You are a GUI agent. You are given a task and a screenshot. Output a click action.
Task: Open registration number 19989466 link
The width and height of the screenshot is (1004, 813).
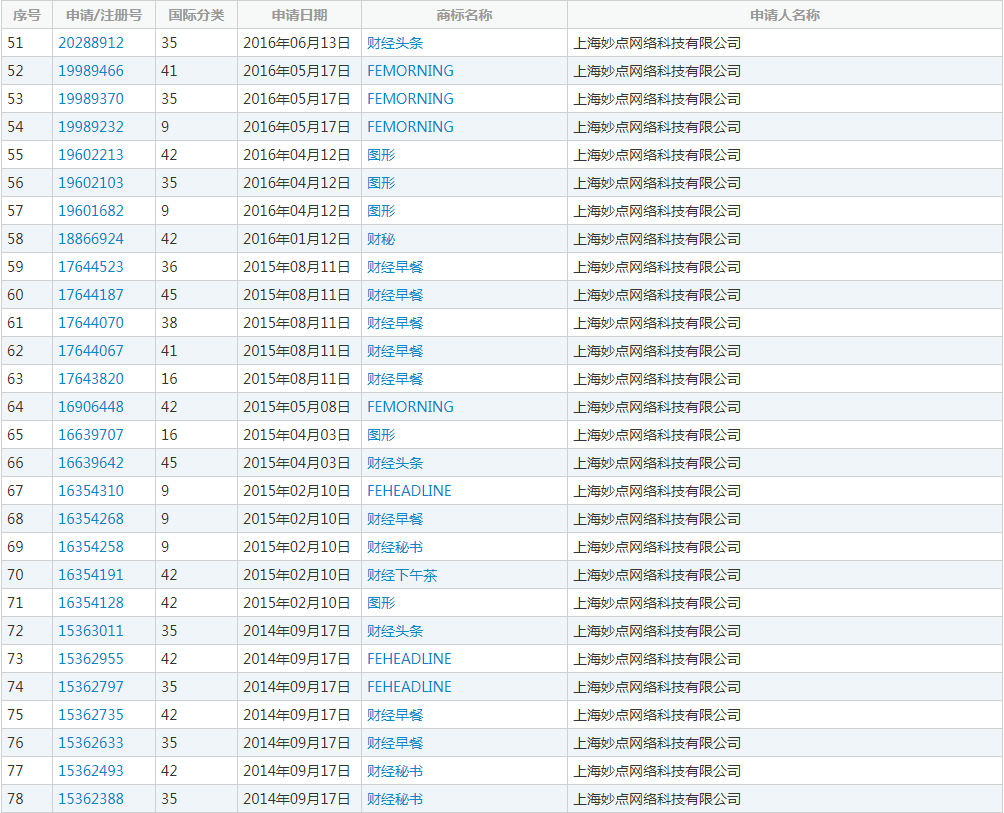(91, 71)
